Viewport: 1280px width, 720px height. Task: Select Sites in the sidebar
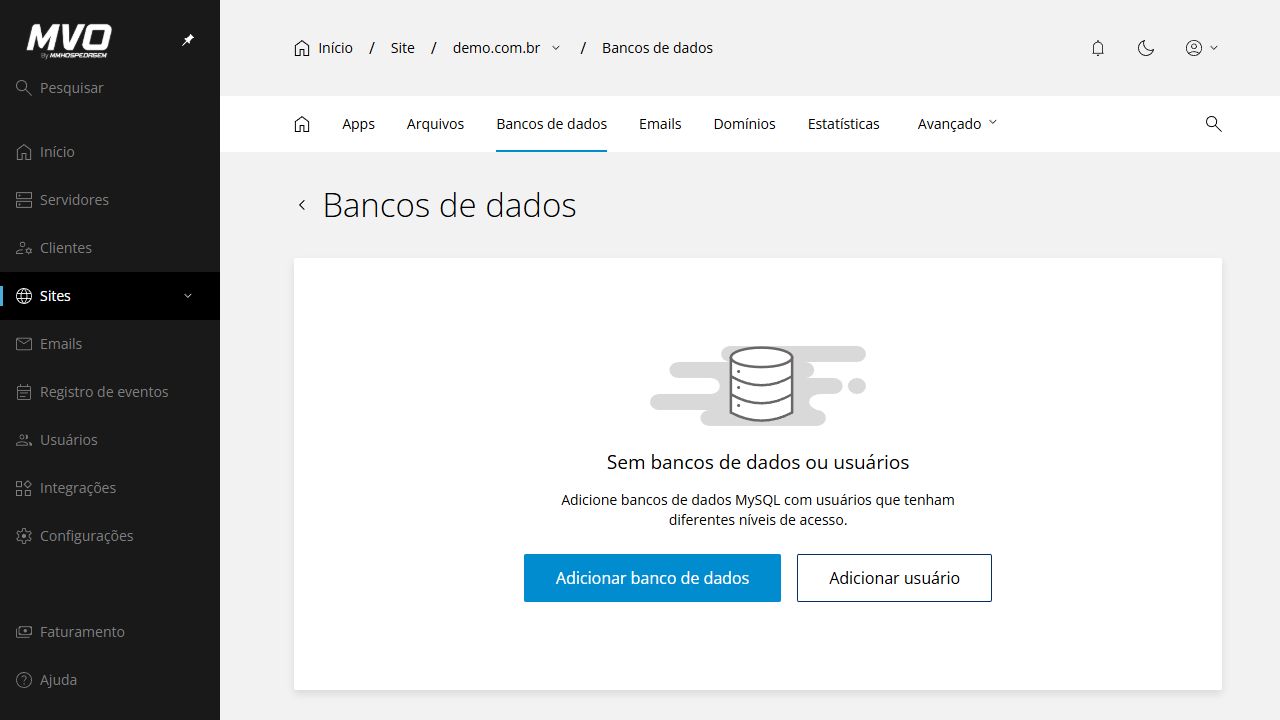110,296
